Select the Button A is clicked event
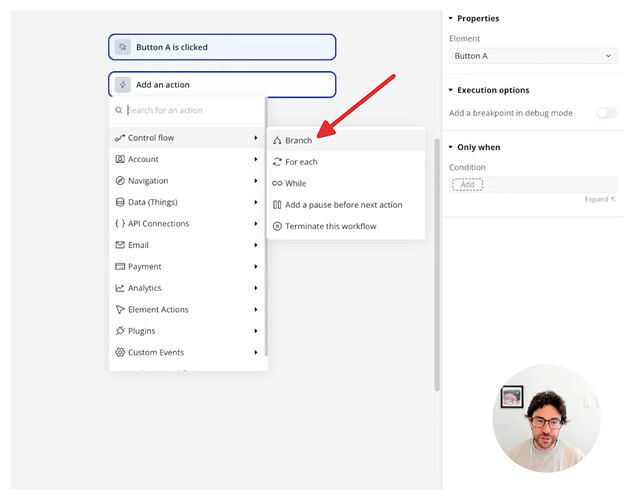 (x=222, y=47)
